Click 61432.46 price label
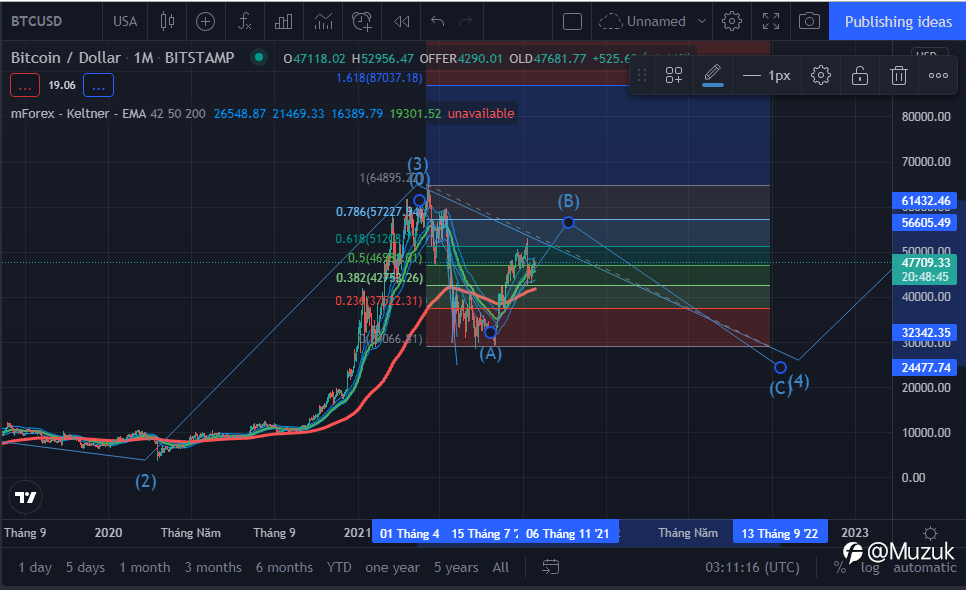This screenshot has width=966, height=590. pos(925,201)
